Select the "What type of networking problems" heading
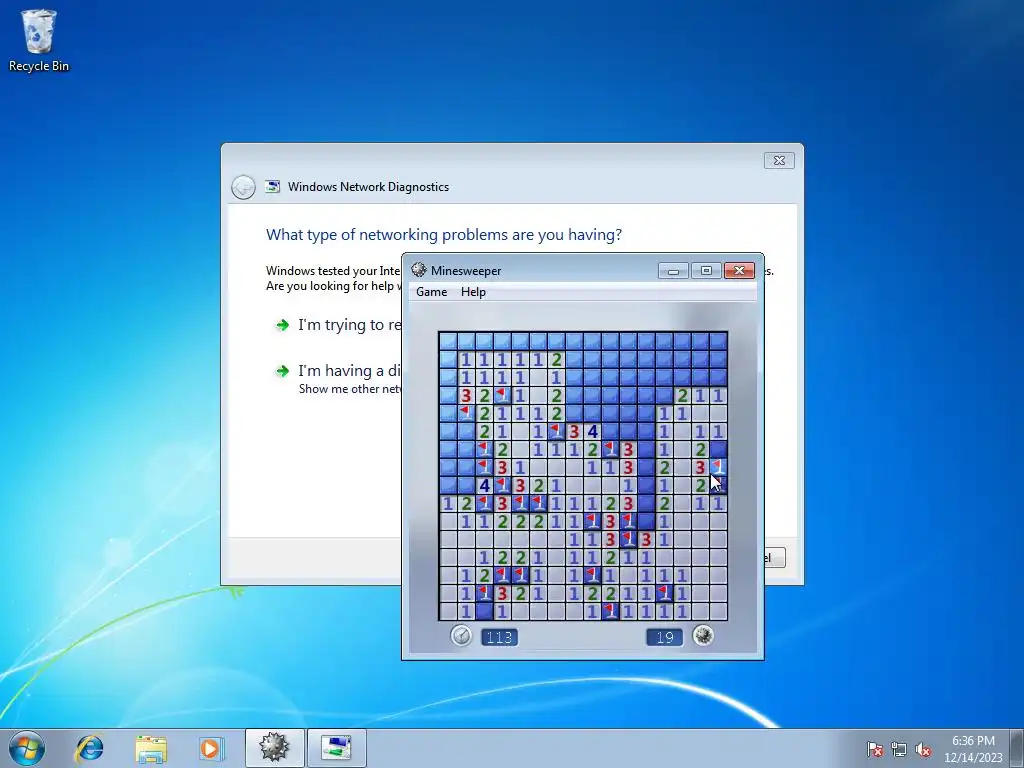Screen dimensions: 1024x768 pos(443,234)
